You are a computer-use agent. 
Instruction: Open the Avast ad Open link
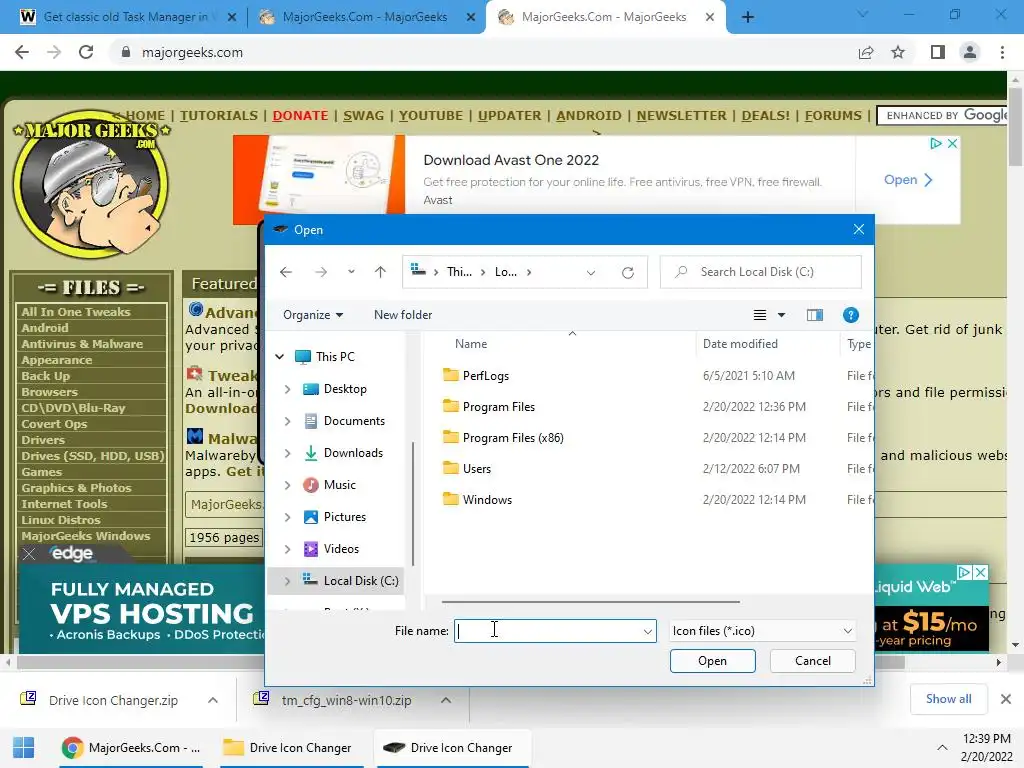tap(908, 180)
